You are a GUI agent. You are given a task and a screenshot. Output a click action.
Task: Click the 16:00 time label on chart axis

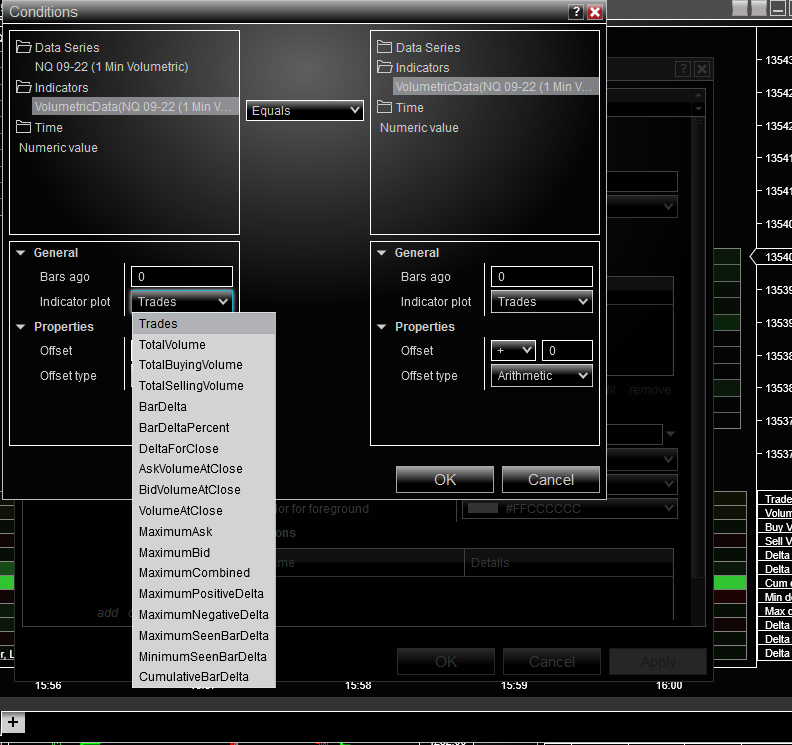click(x=669, y=685)
